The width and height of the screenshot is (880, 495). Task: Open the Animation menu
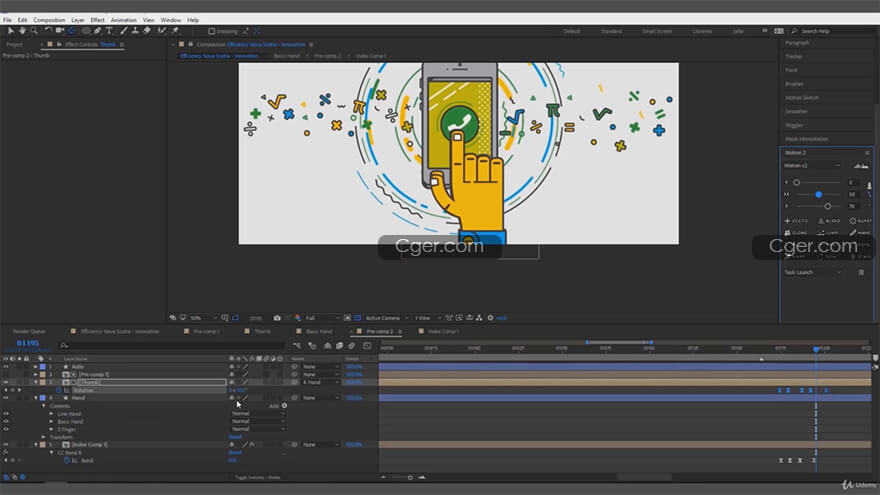pyautogui.click(x=123, y=20)
